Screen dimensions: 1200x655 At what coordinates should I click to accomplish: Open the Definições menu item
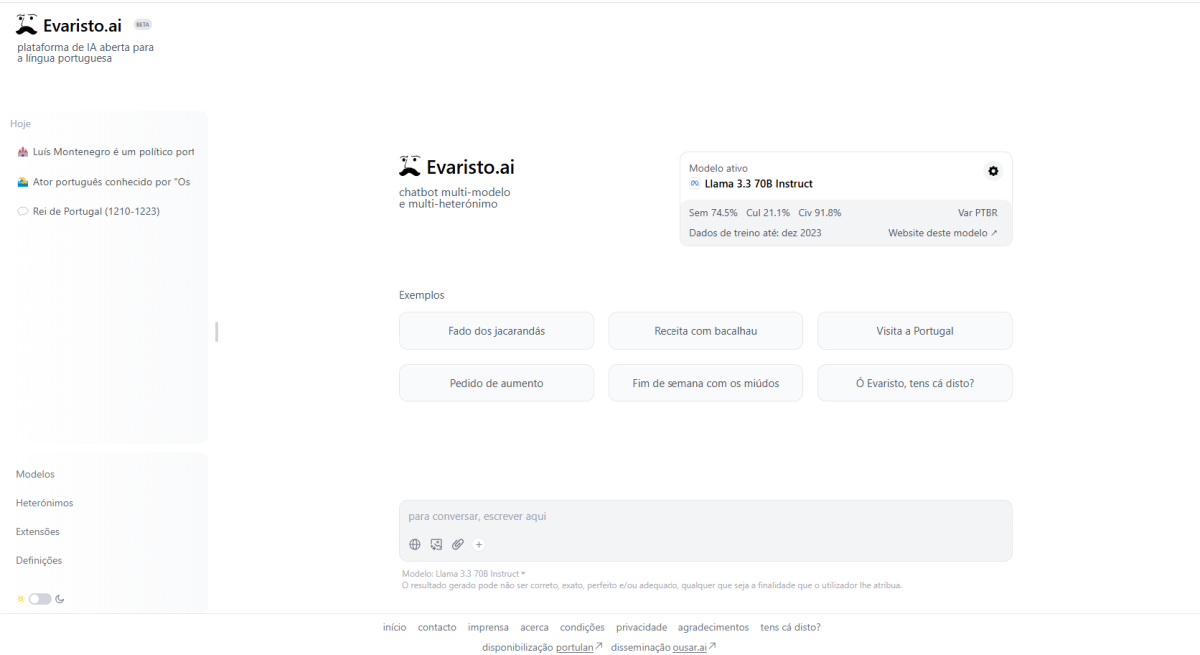(39, 561)
